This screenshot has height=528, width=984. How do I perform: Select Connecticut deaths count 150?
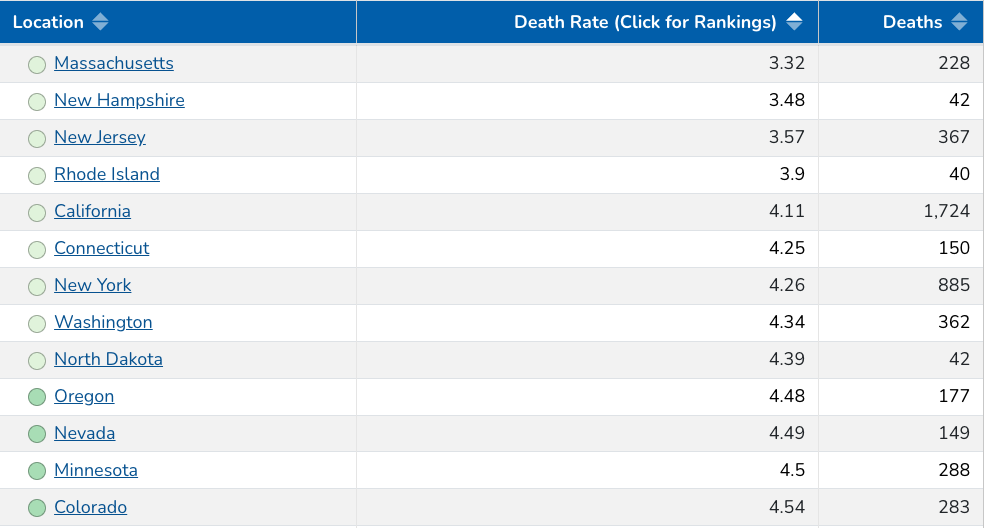pos(954,248)
